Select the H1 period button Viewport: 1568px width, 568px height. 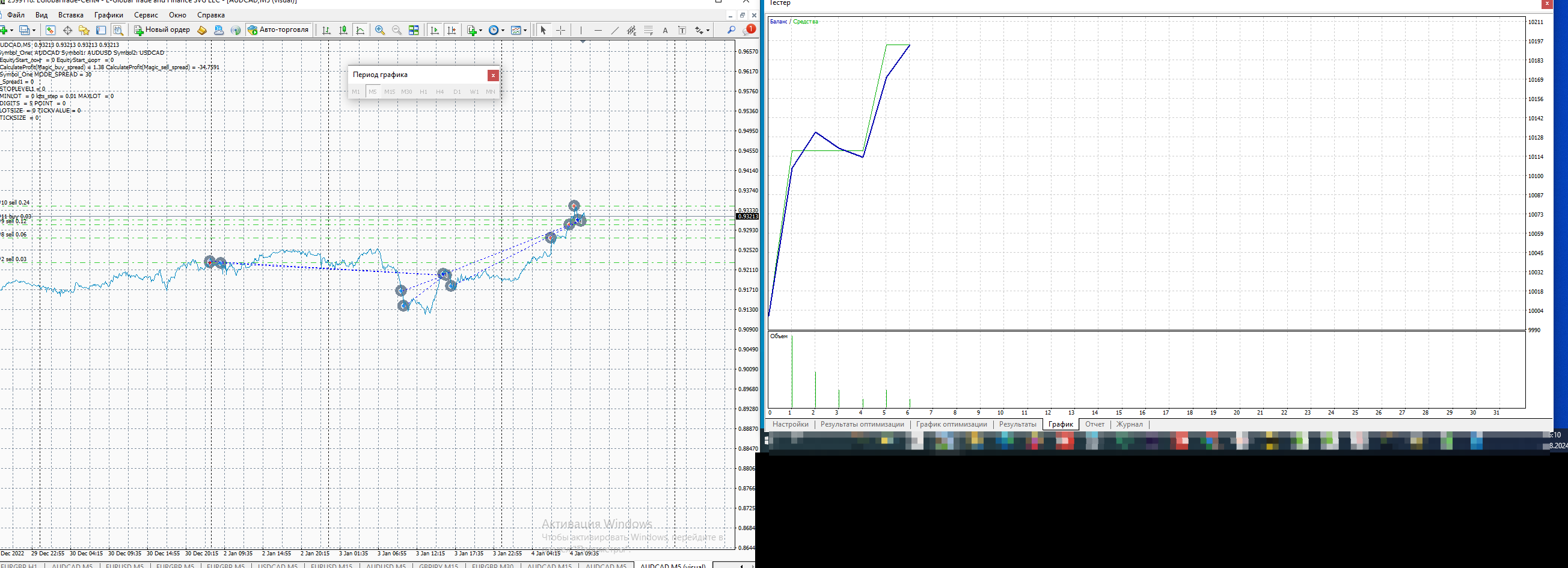424,92
